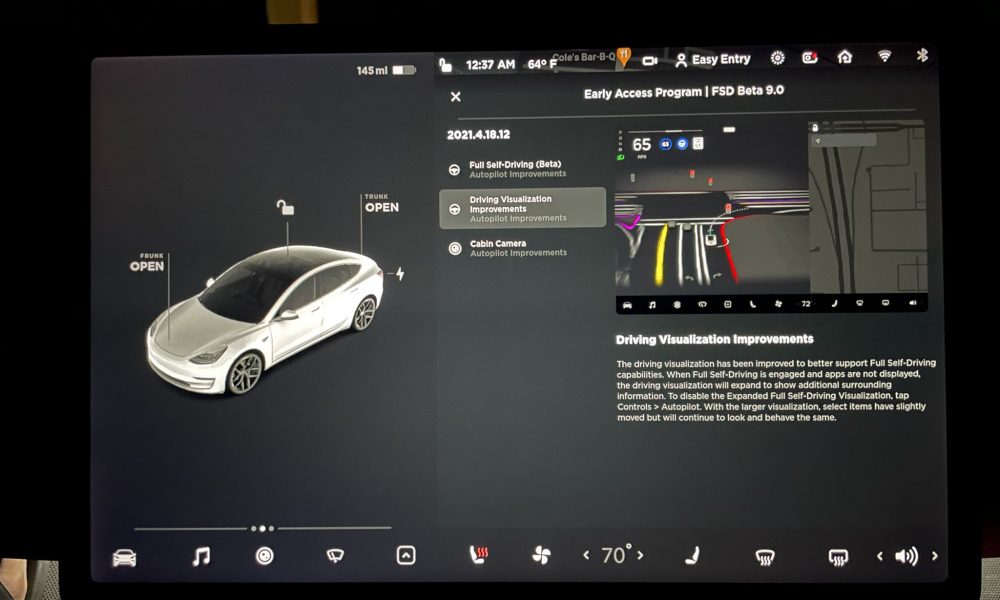Activate the windshield wiper icon

pos(335,556)
